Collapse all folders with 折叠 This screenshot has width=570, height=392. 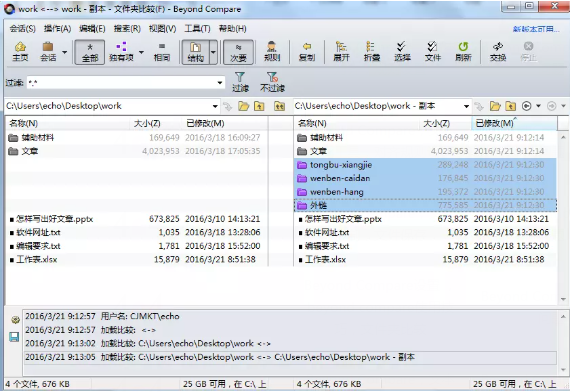coord(372,52)
